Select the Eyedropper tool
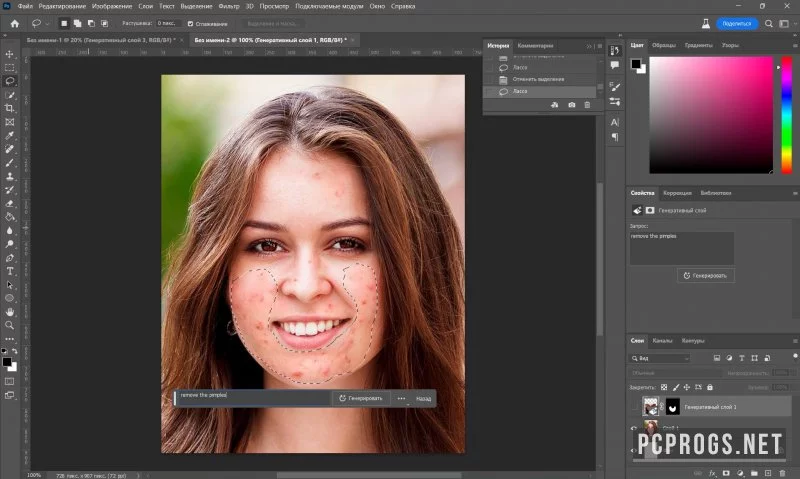The width and height of the screenshot is (800, 479). (x=9, y=136)
